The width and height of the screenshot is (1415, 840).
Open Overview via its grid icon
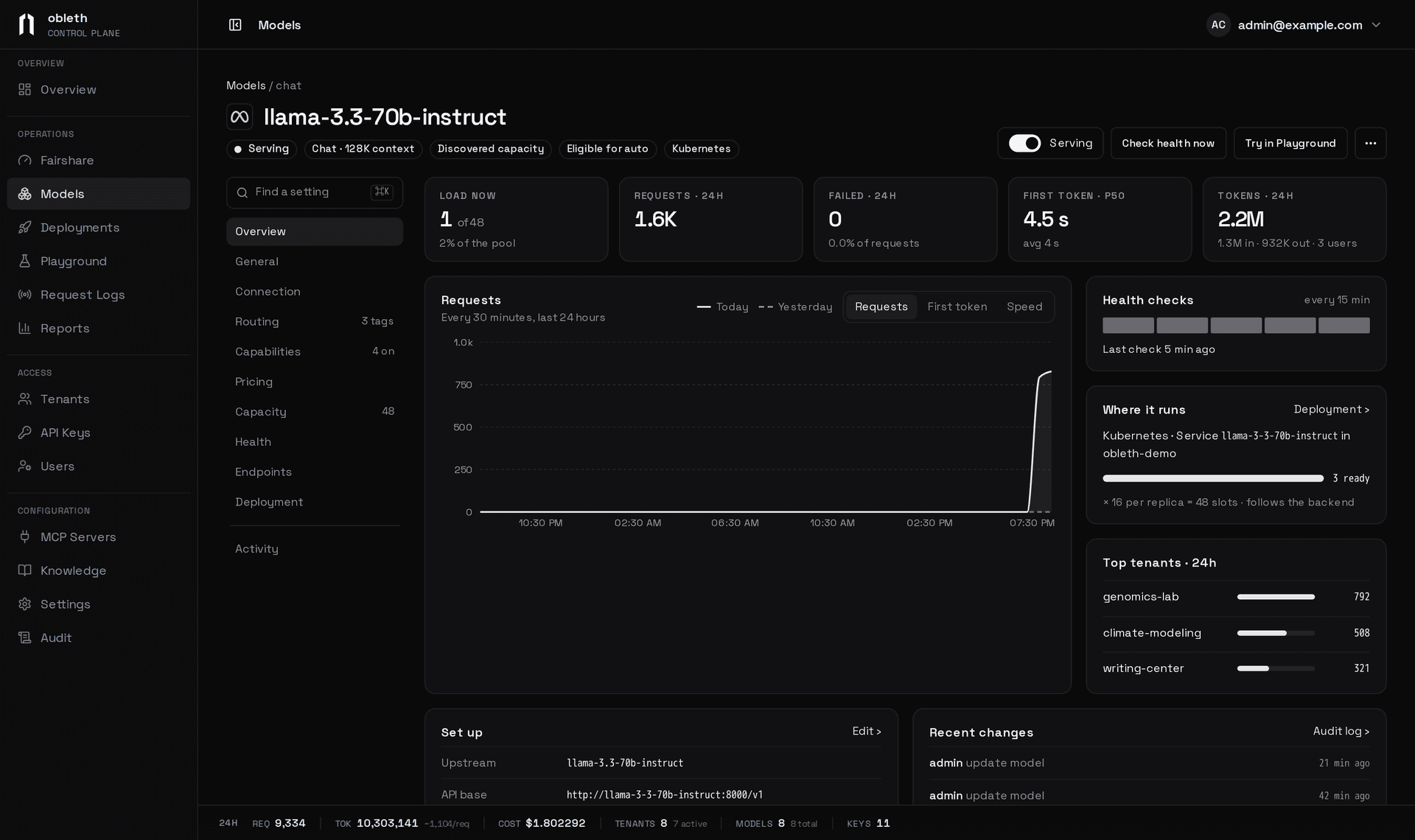25,90
